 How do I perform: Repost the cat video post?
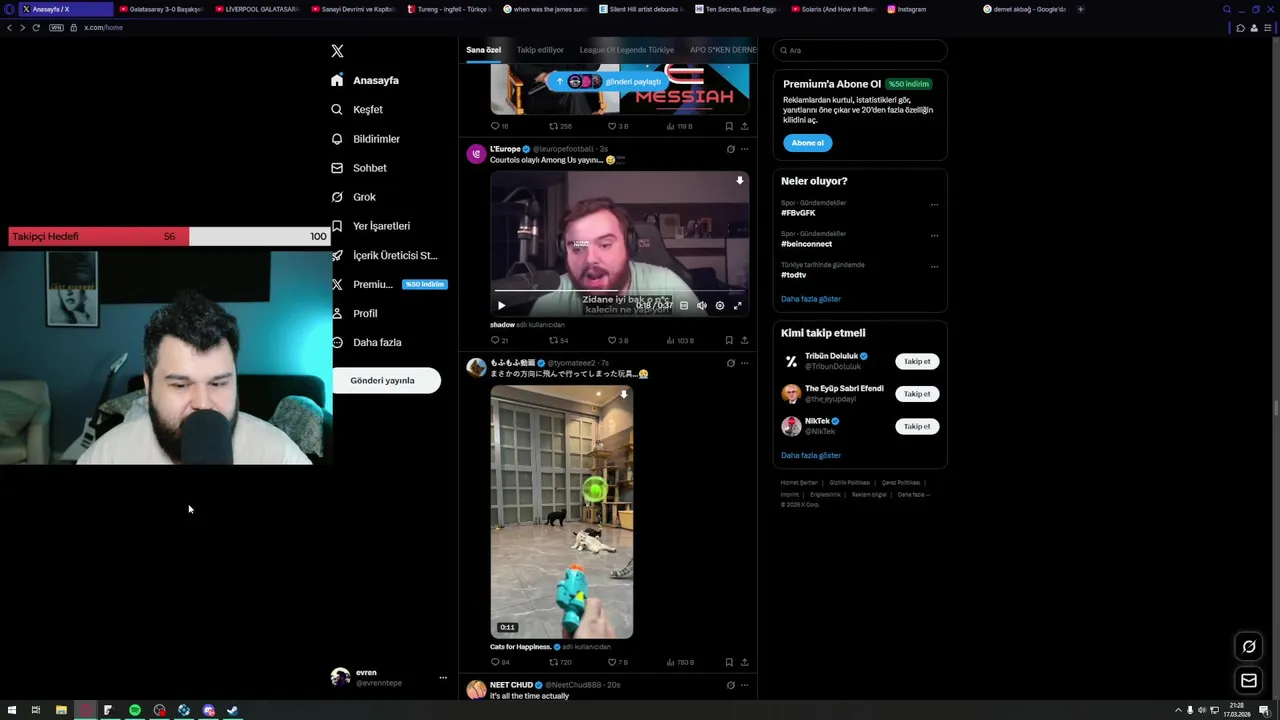pos(560,662)
